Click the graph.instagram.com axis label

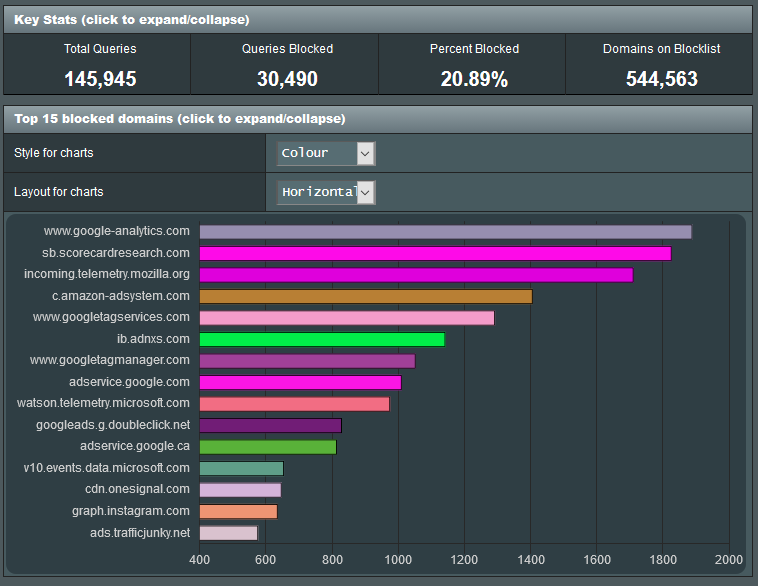coord(131,511)
